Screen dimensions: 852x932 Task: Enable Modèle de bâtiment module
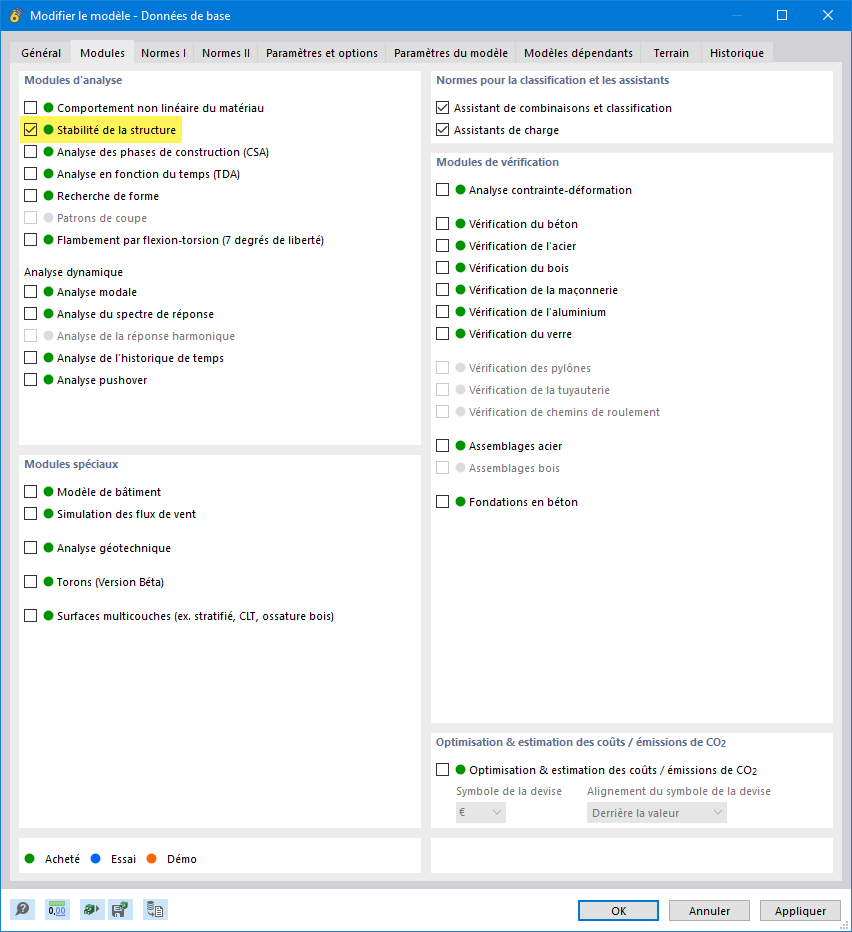pyautogui.click(x=30, y=491)
